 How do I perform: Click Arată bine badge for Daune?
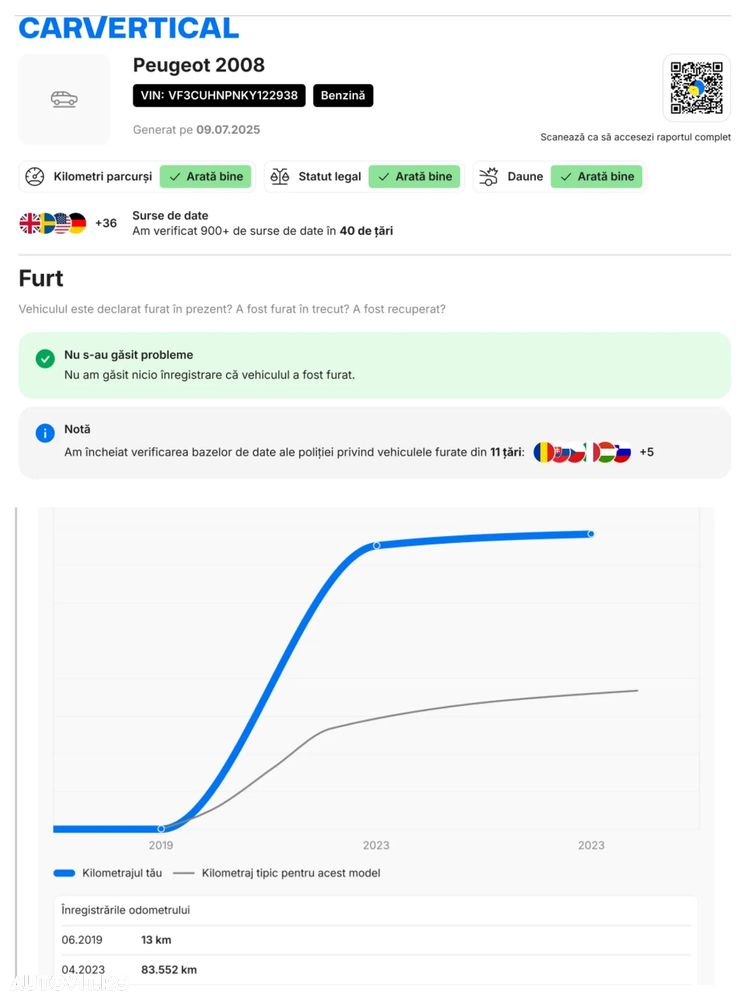597,177
